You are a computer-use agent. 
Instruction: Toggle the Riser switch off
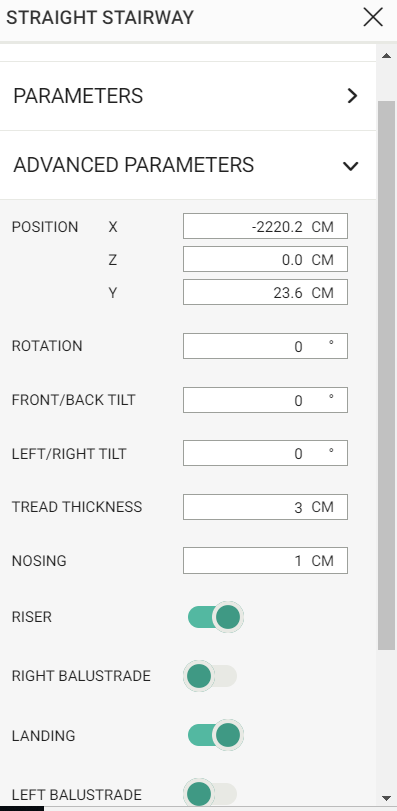(215, 617)
